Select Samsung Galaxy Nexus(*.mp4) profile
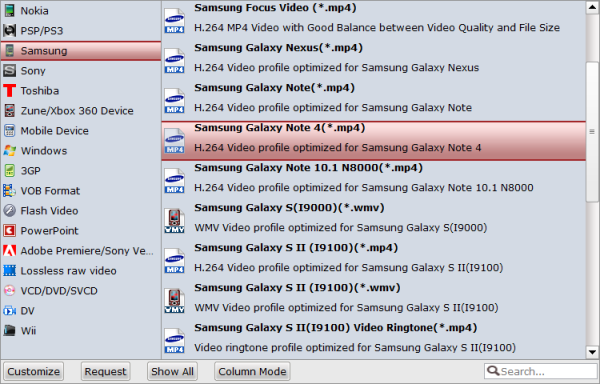 (x=373, y=61)
